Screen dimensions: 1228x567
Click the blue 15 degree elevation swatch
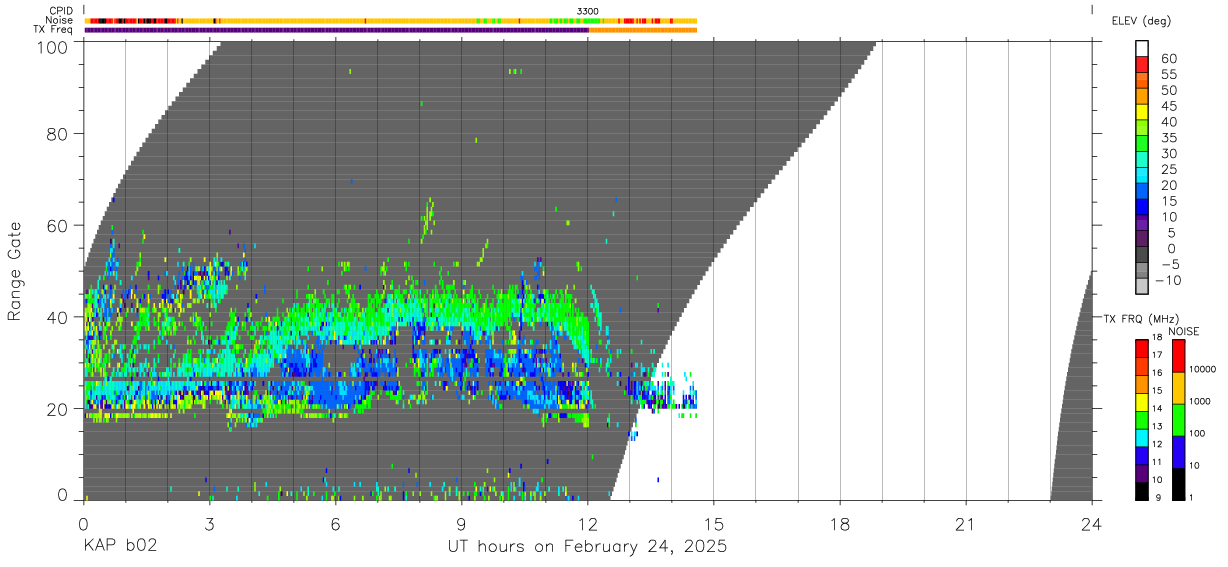coord(1142,208)
